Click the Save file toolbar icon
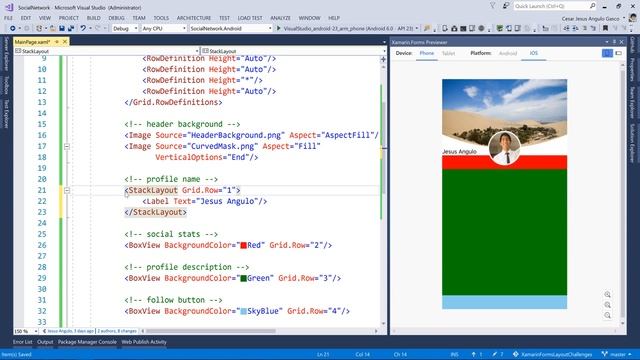Screen dimensions: 640x360 (x=62, y=29)
